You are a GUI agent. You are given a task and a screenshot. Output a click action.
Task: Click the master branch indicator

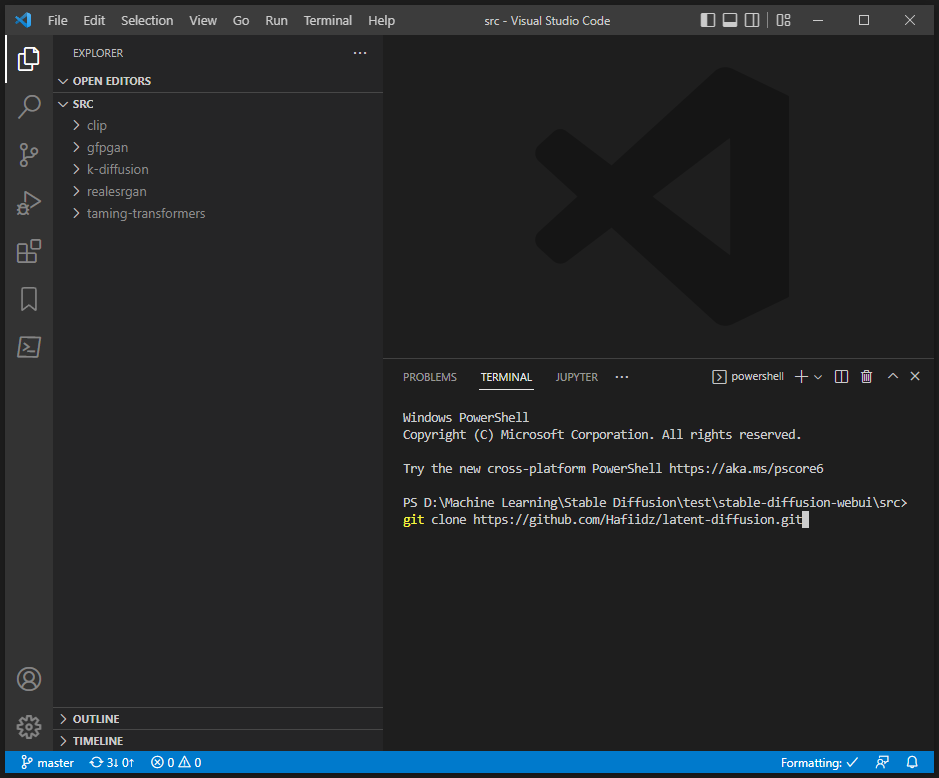click(x=47, y=762)
